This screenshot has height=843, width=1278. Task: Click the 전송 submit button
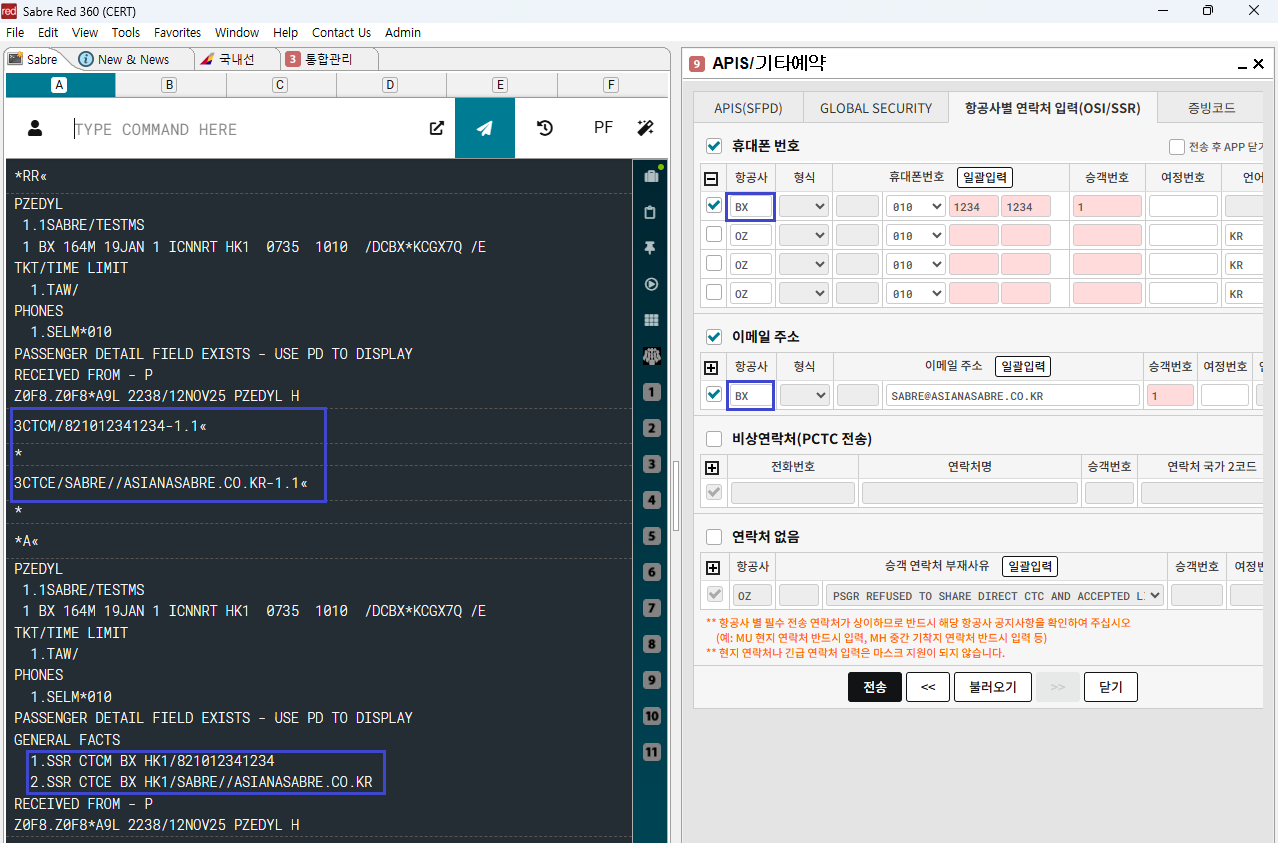click(x=874, y=687)
